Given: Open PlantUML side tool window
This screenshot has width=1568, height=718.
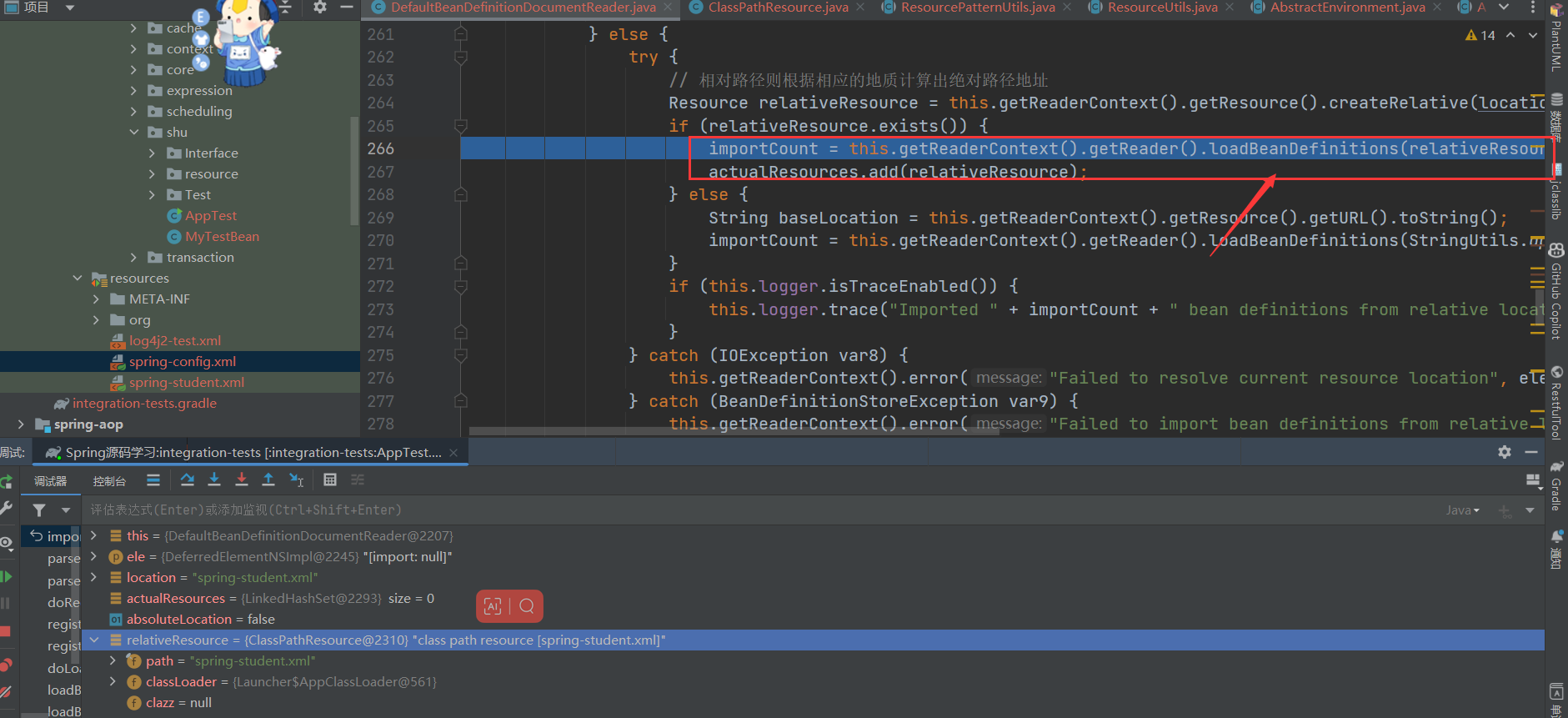Looking at the screenshot, I should coord(1556,38).
